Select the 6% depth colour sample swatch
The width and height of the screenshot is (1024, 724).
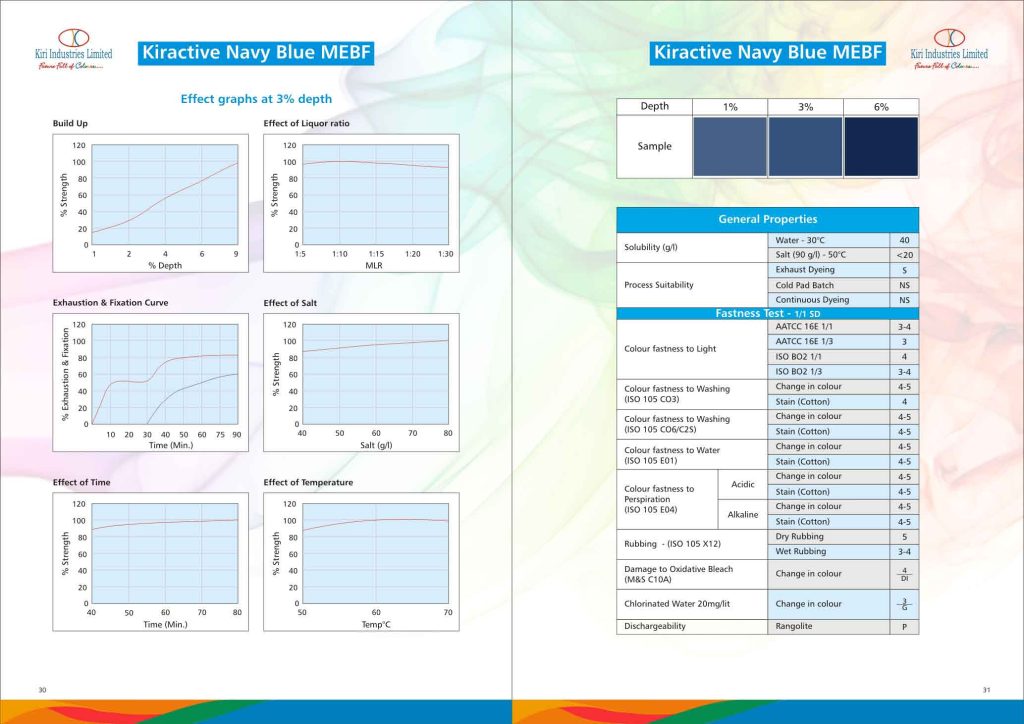(x=881, y=147)
